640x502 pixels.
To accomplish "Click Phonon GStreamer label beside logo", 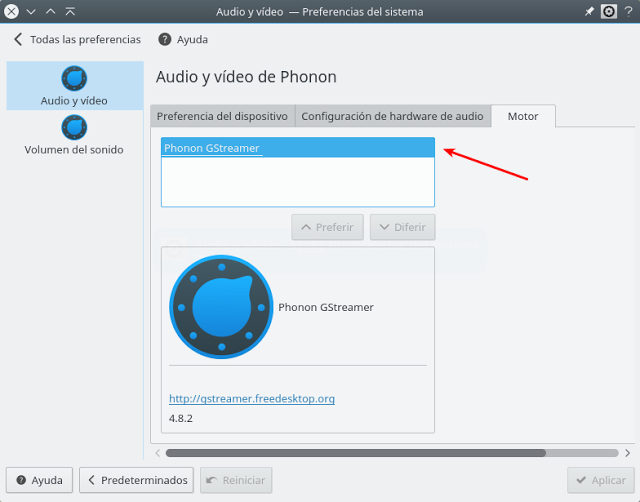I will [x=326, y=307].
